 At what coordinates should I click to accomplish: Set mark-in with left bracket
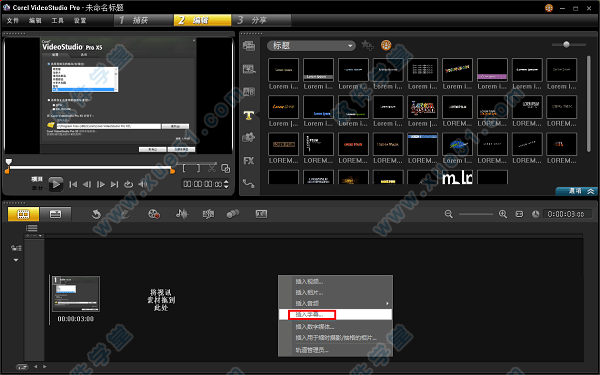[184, 168]
